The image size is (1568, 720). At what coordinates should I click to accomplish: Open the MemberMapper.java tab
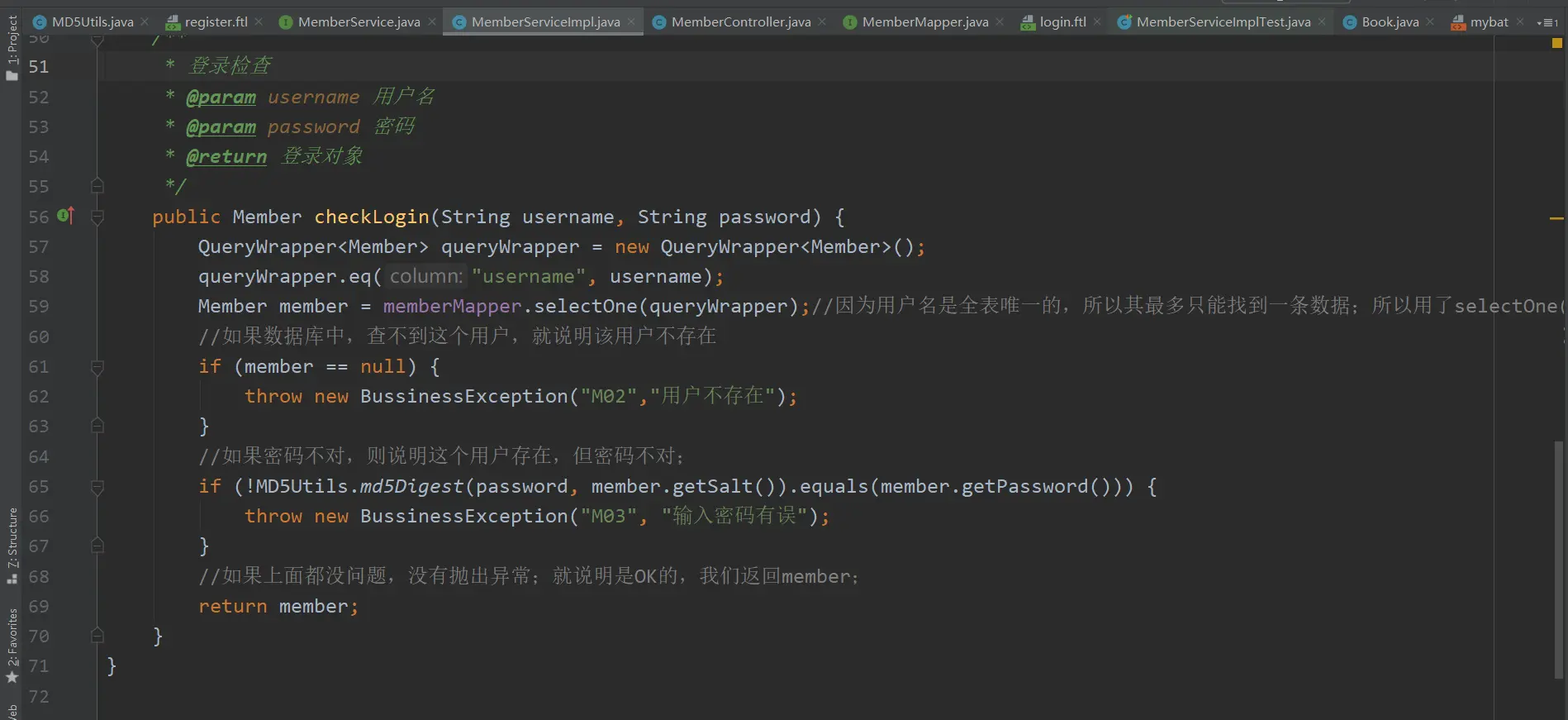click(x=924, y=21)
